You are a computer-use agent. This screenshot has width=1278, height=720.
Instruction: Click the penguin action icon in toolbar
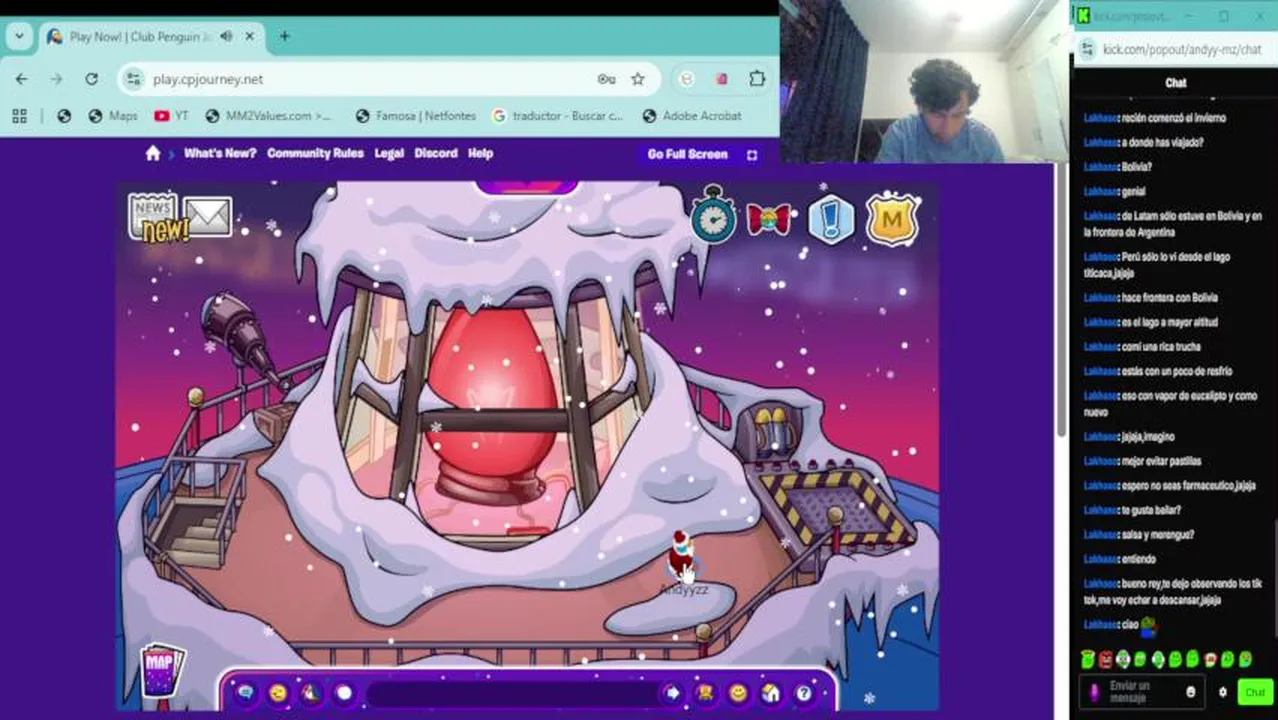[311, 692]
